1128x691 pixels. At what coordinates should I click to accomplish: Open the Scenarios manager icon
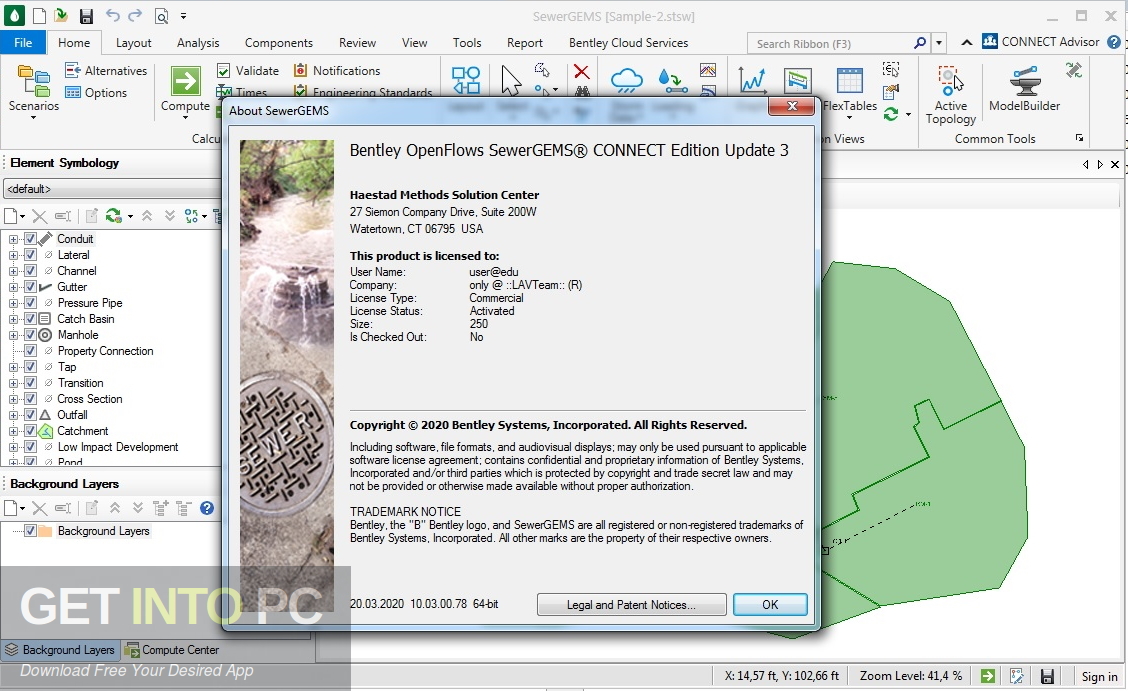click(34, 81)
